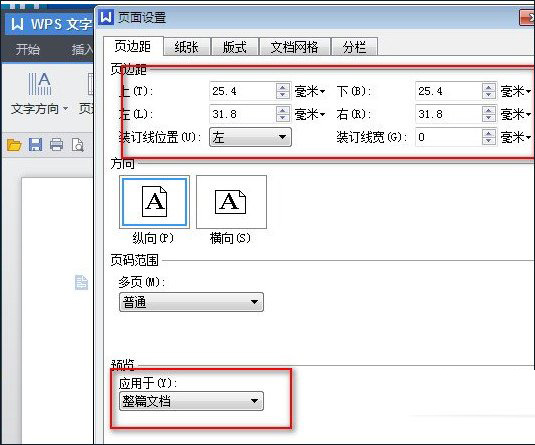Click the small document icon beside the page

81,282
